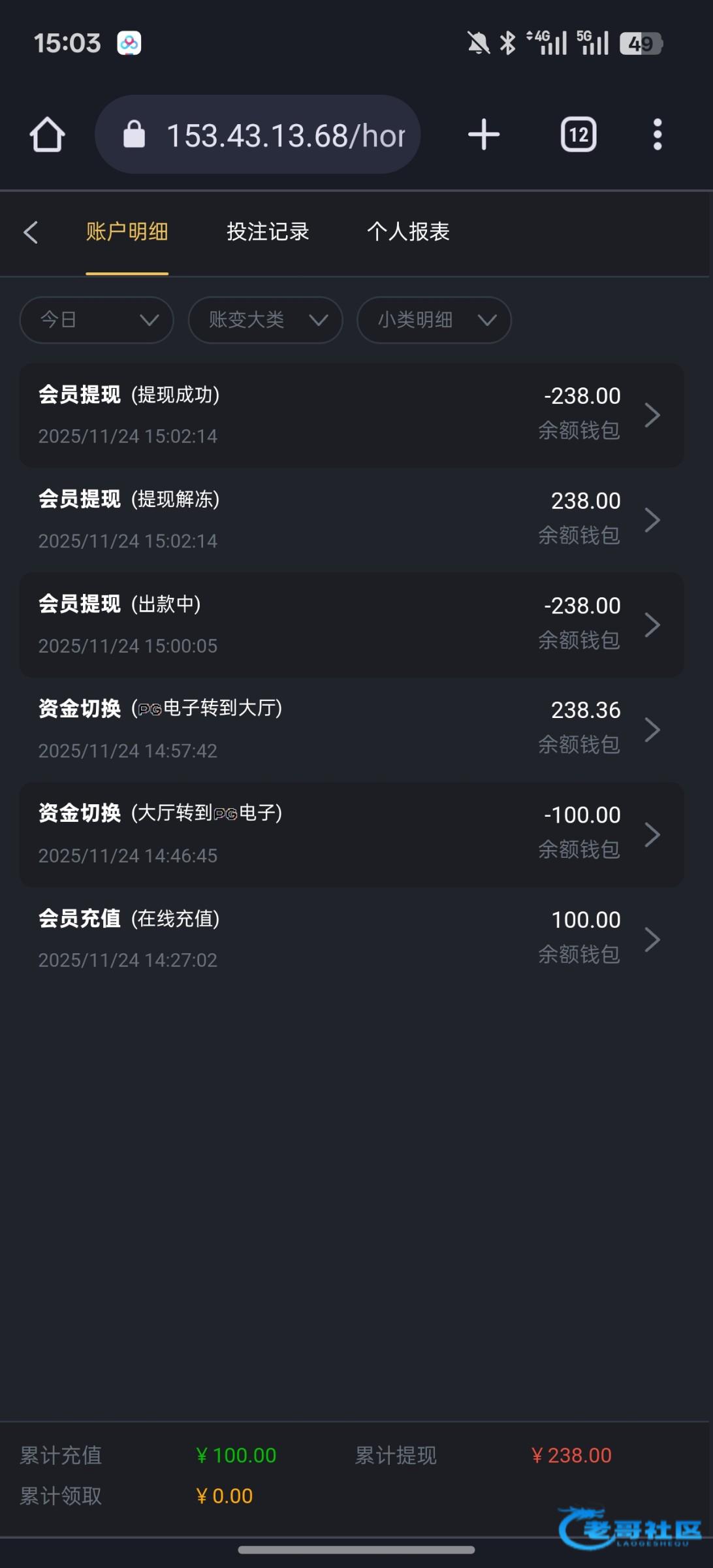Screen dimensions: 713x1568
Task: Tap the arrow on 提现成功 record
Action: click(652, 415)
